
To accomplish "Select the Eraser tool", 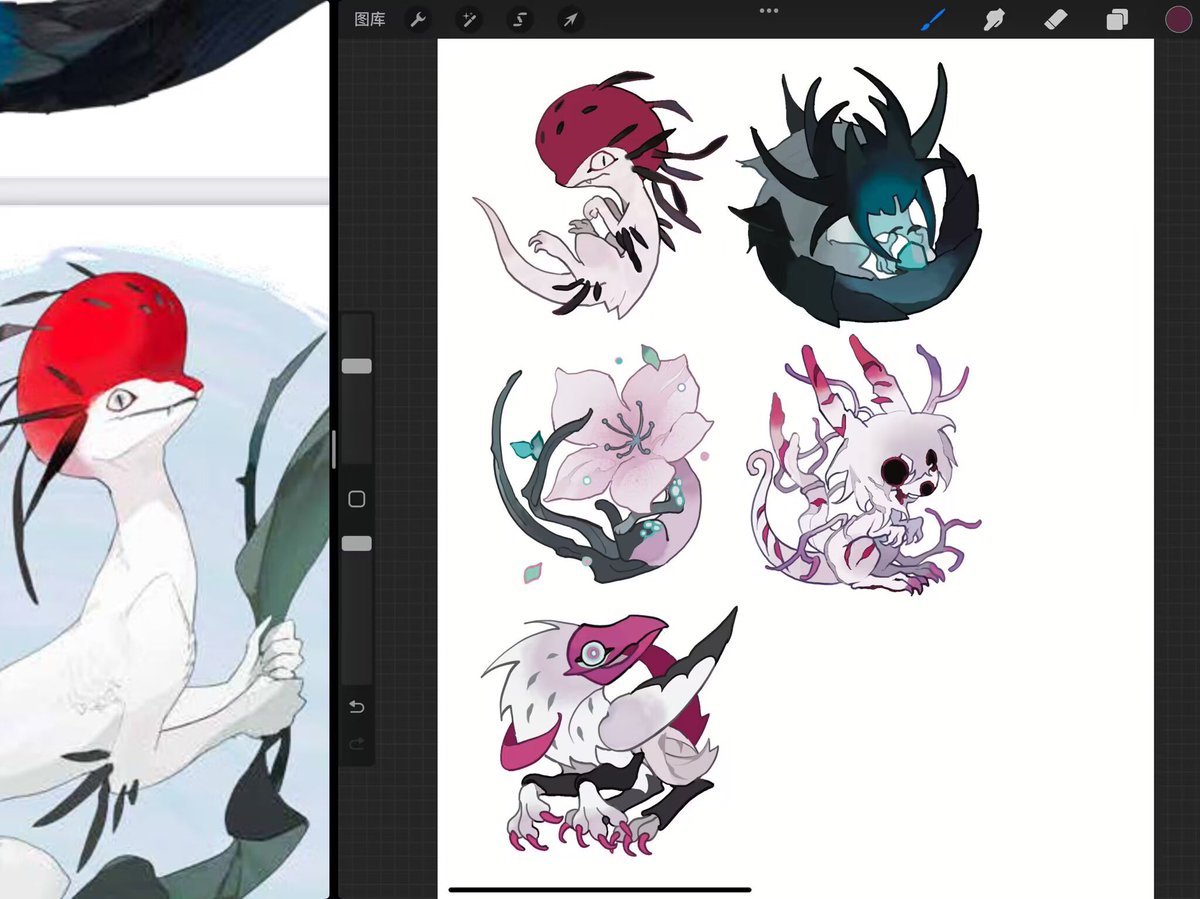I will pyautogui.click(x=1056, y=19).
